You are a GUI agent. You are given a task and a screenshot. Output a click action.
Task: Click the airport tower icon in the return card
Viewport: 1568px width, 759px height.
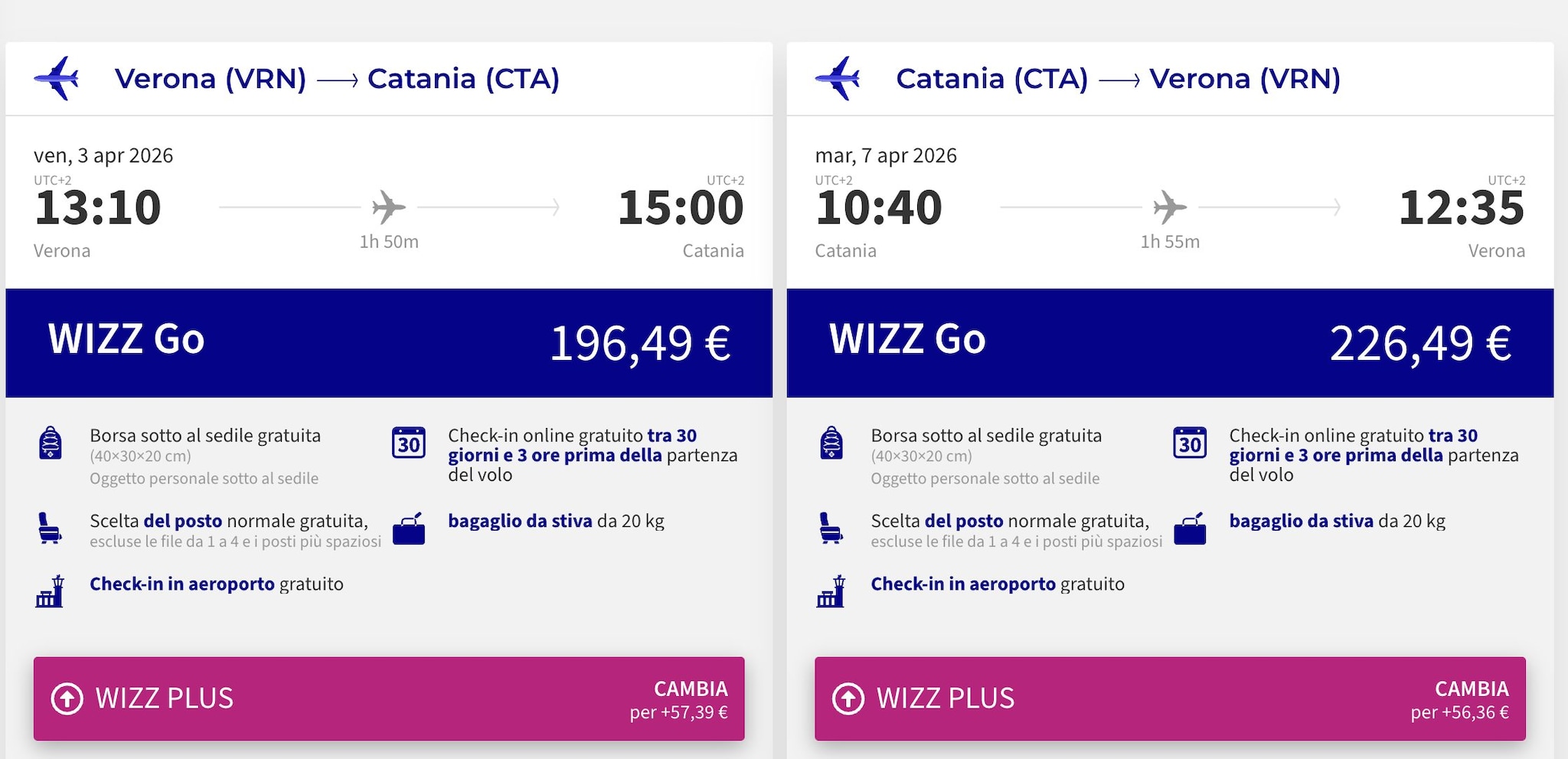point(831,591)
